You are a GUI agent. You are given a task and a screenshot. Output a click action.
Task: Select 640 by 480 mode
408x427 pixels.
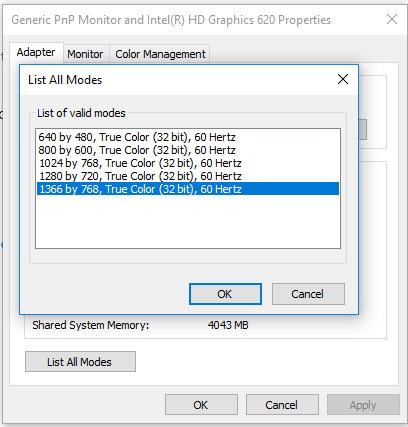[x=188, y=137]
